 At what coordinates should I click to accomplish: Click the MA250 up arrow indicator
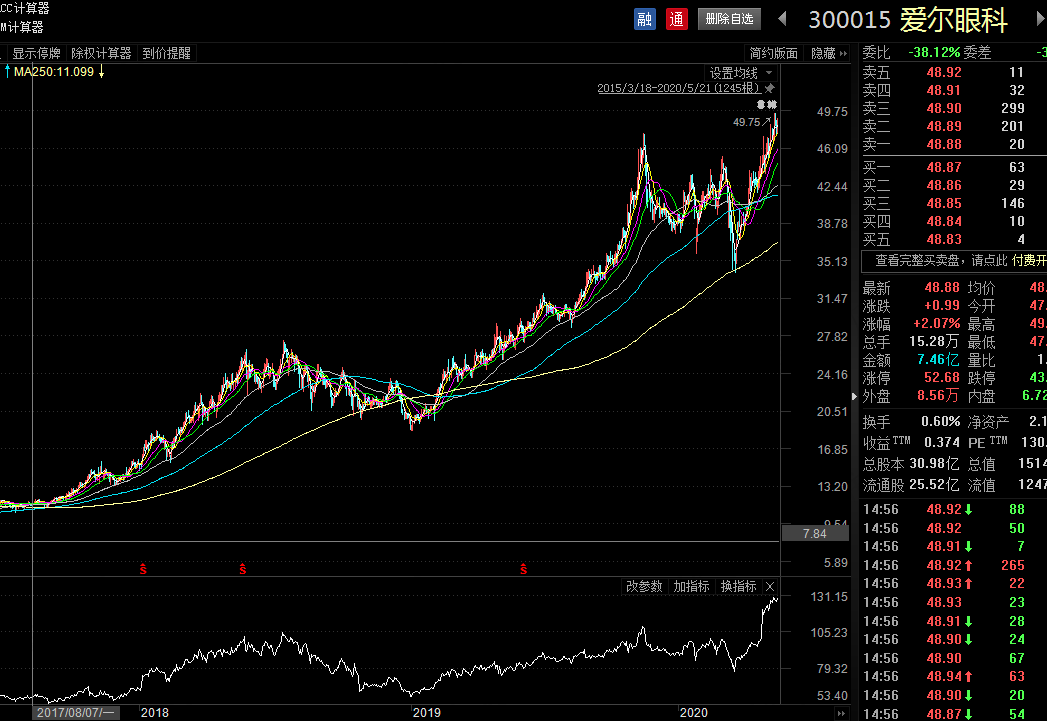pos(7,71)
